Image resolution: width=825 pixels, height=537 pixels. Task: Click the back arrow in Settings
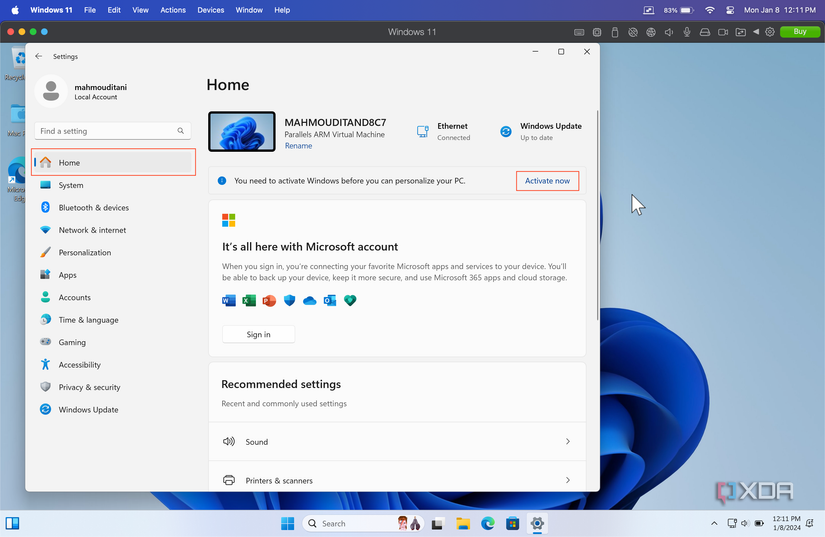coord(38,56)
